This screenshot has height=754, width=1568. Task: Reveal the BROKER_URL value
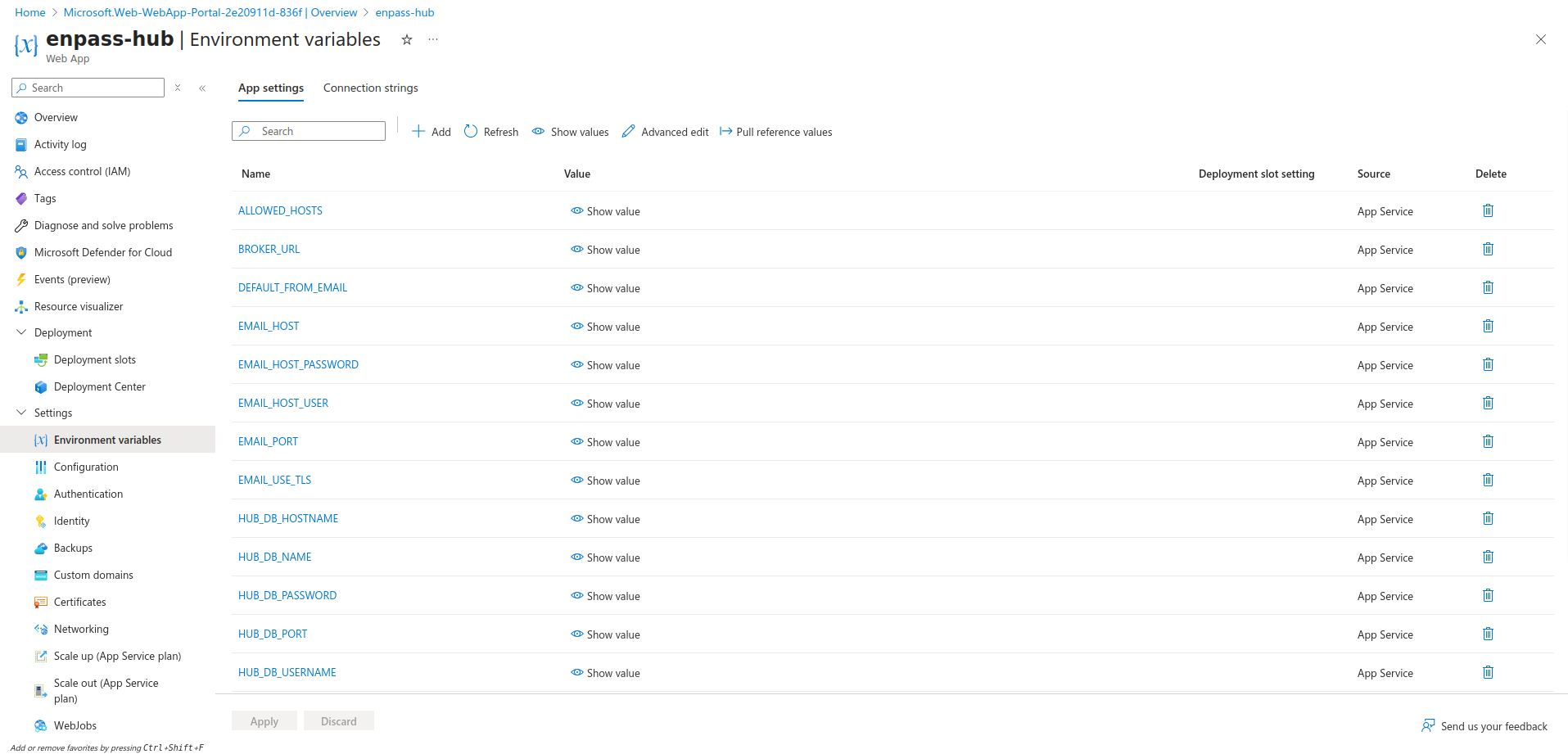pos(605,250)
